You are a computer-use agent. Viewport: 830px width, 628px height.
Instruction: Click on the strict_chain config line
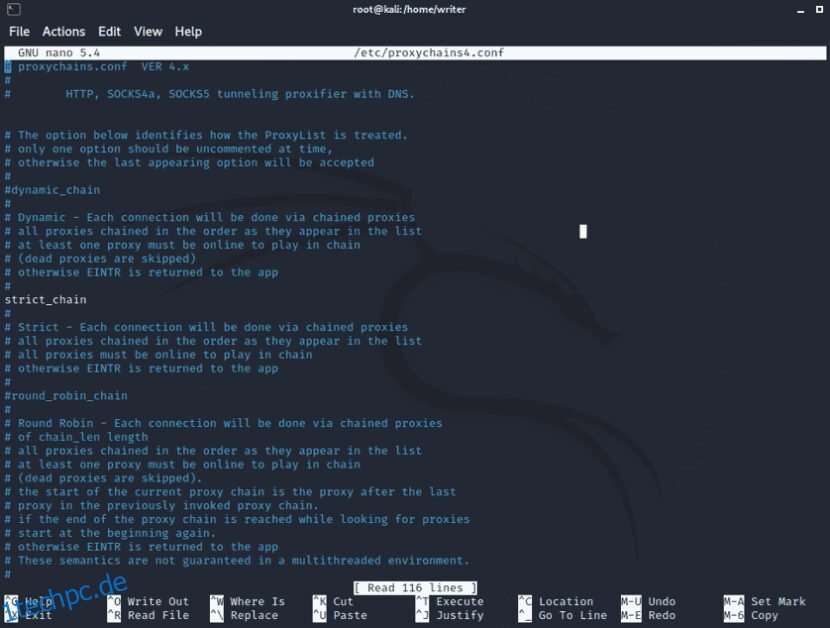(45, 299)
